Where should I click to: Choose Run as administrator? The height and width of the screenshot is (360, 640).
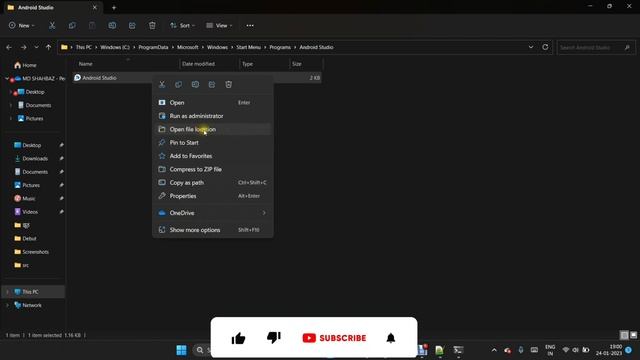click(213, 116)
